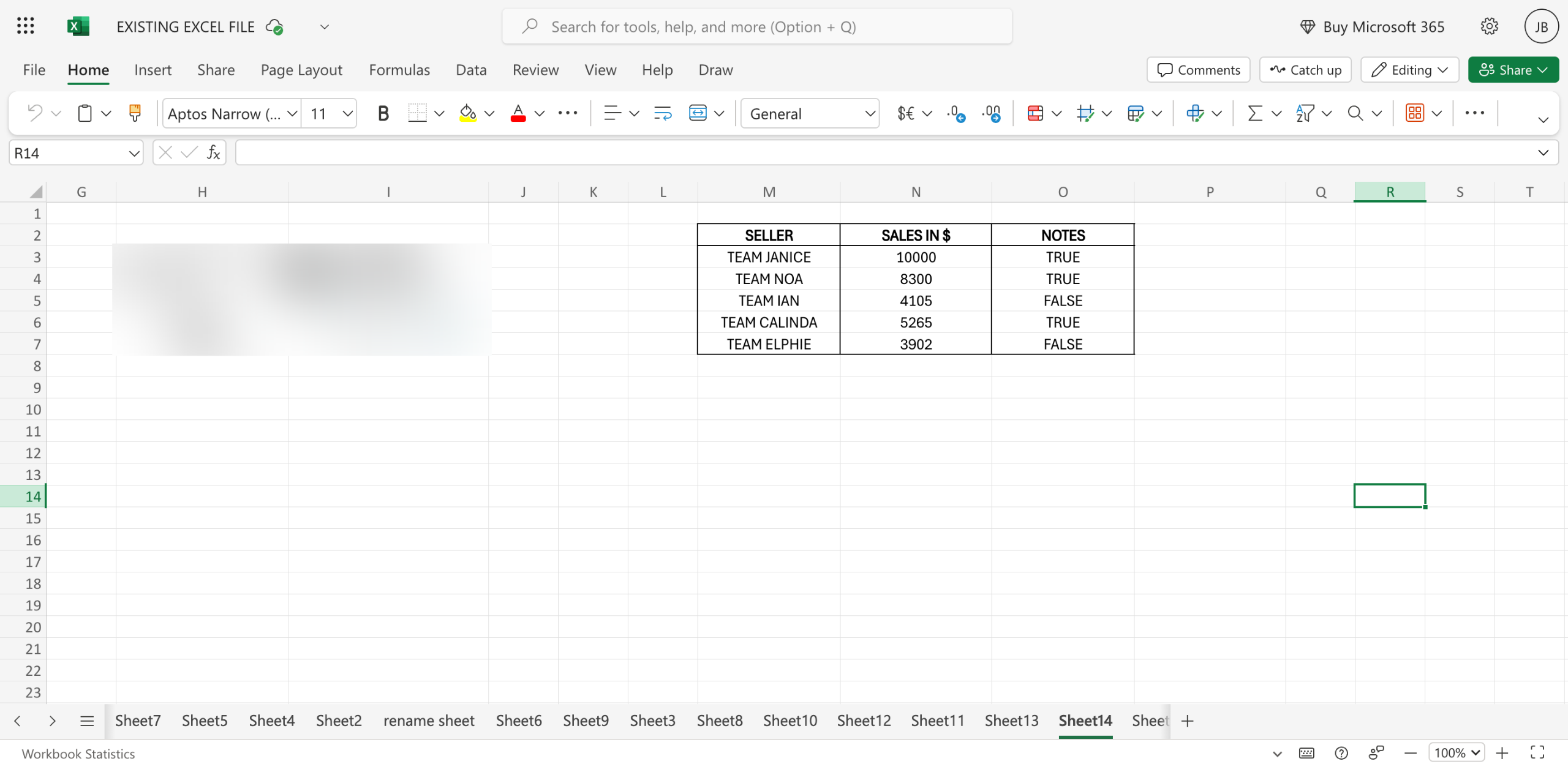Toggle full screen view icon
This screenshot has width=1568, height=764.
[x=1537, y=752]
